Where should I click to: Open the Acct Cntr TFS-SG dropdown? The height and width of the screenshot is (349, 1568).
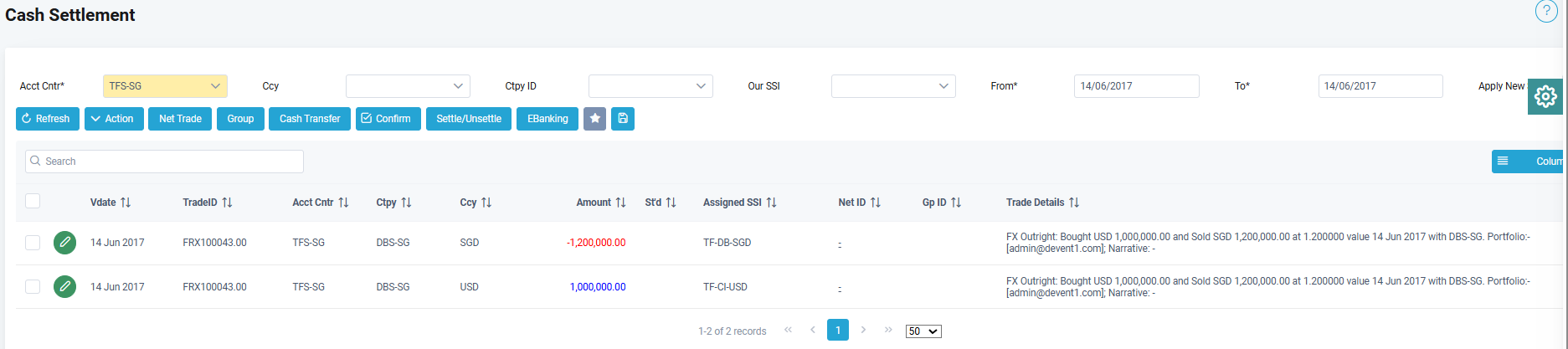[165, 86]
